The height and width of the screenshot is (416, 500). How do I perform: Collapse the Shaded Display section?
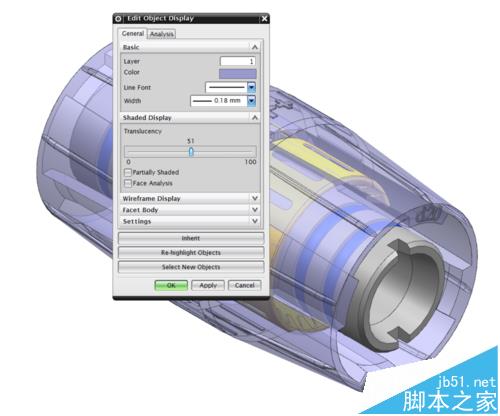(x=255, y=118)
